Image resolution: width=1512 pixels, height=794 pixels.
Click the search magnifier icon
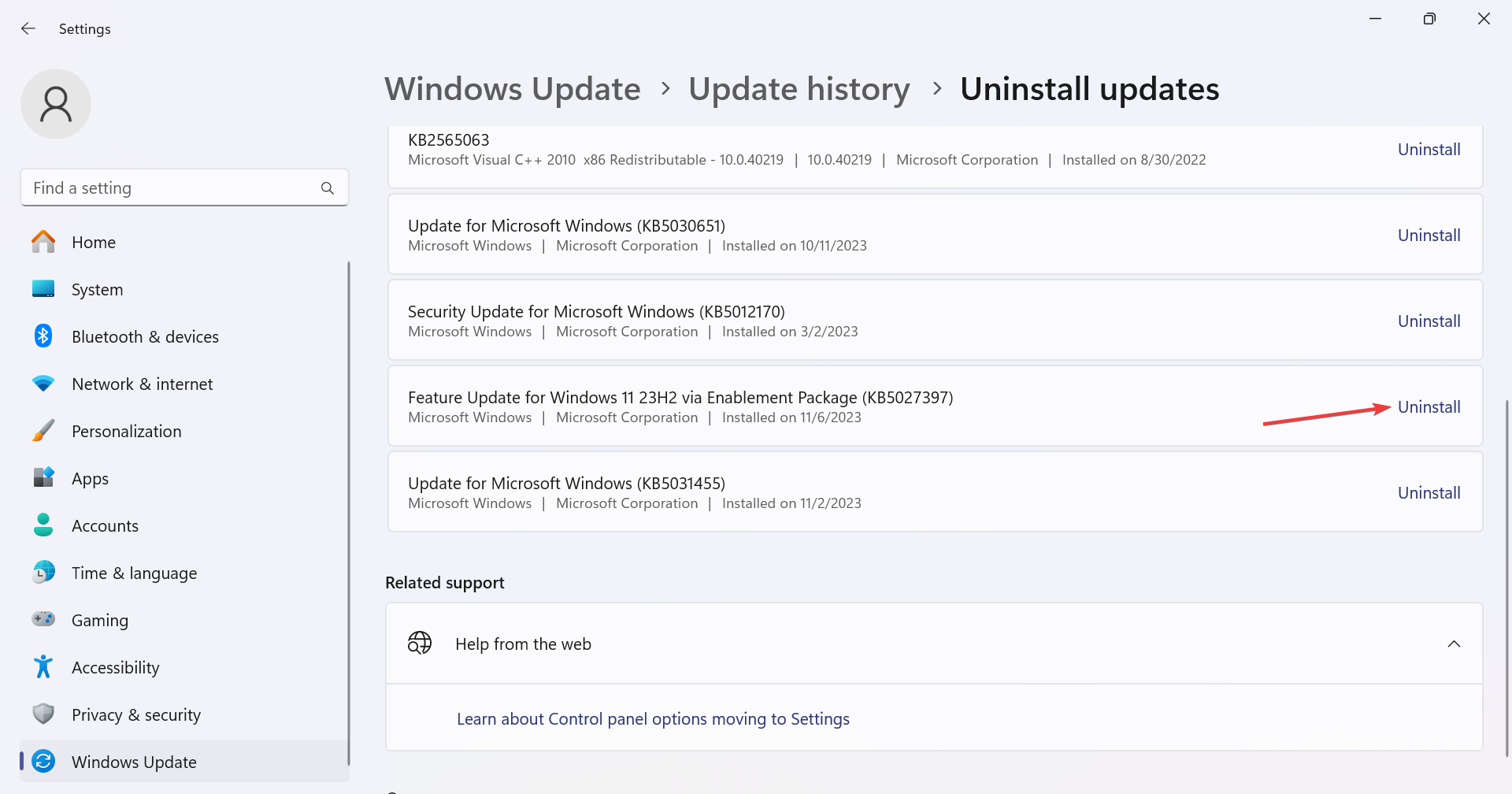point(328,188)
